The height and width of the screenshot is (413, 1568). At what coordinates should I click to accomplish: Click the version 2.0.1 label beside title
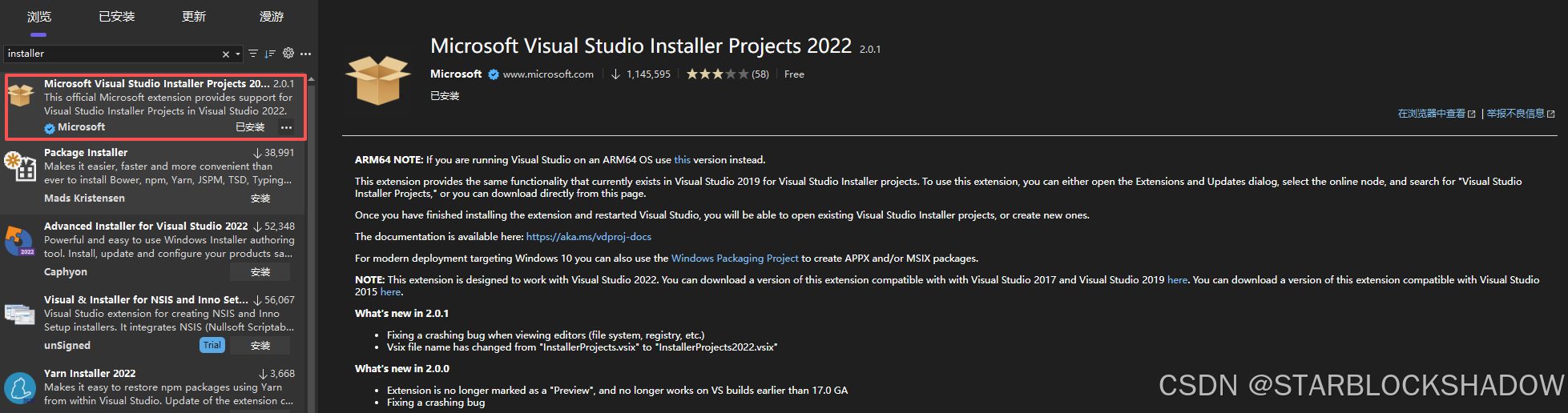pos(870,50)
